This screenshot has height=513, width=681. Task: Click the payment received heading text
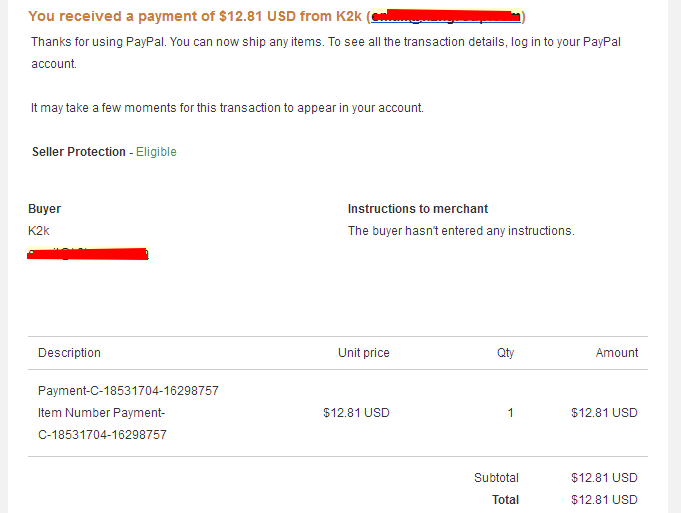(x=277, y=16)
